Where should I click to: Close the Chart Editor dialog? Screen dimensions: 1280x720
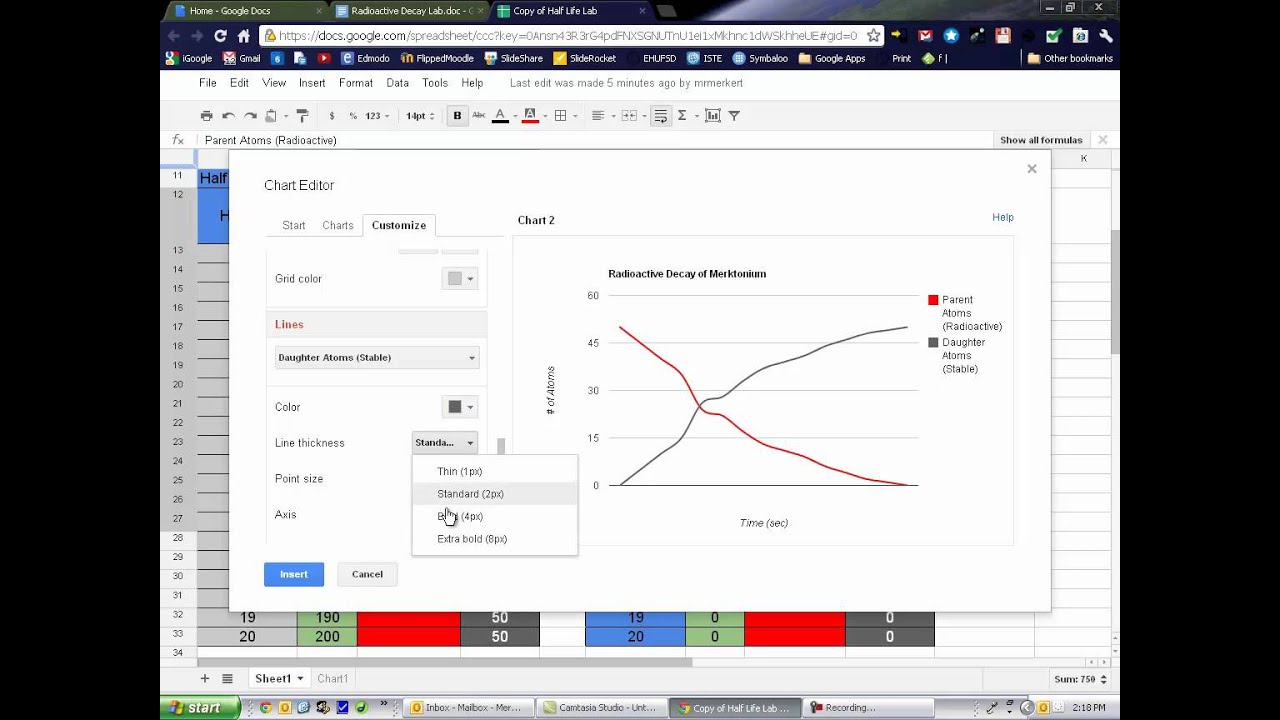click(1032, 169)
